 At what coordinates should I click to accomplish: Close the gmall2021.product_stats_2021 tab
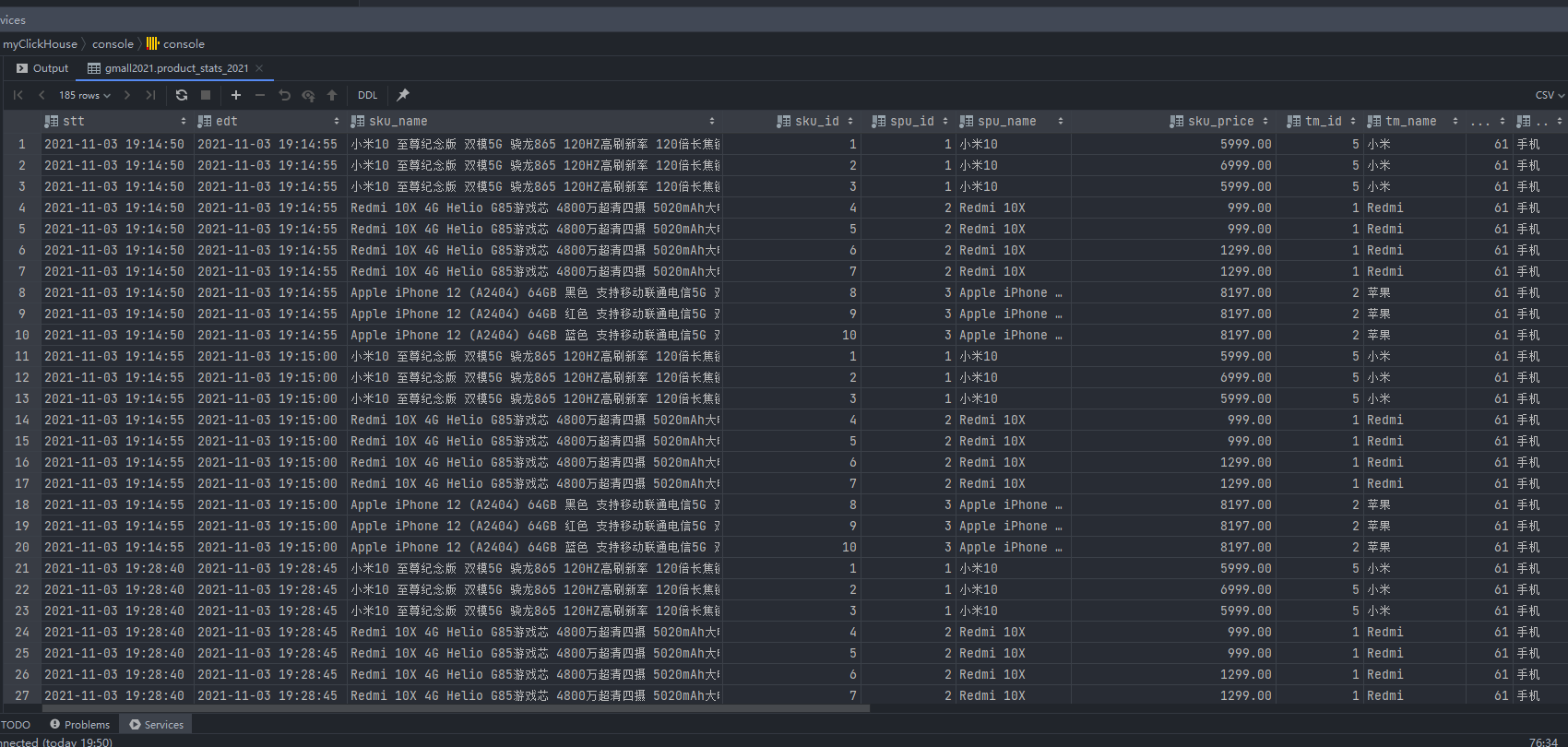[259, 68]
